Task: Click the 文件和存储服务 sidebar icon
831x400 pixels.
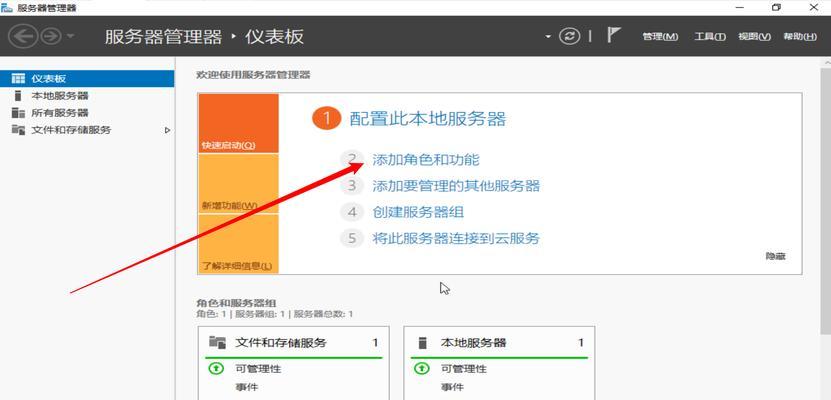Action: (19, 130)
